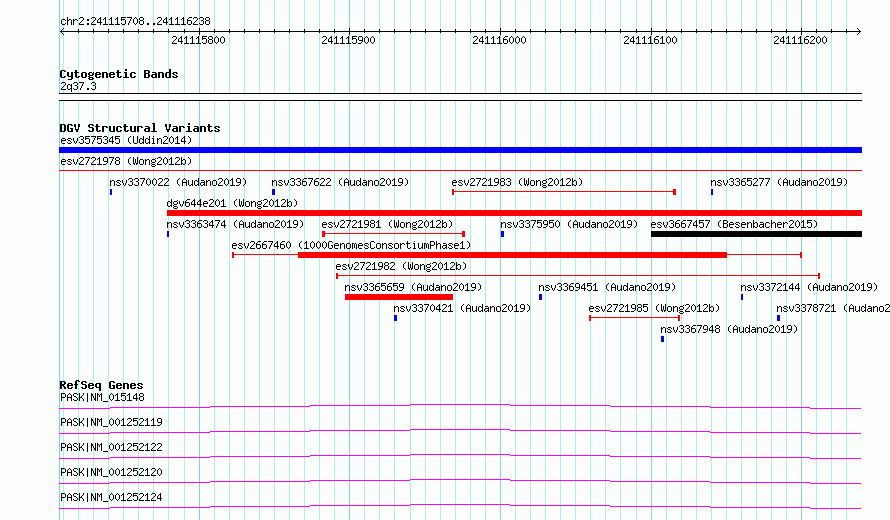Click the thick red dgv644e201 bar
Screen dimensions: 890x520
pyautogui.click(x=514, y=213)
